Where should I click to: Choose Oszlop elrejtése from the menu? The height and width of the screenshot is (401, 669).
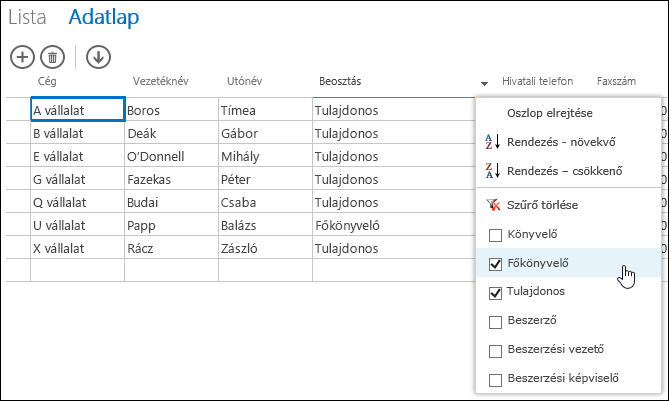tap(550, 113)
